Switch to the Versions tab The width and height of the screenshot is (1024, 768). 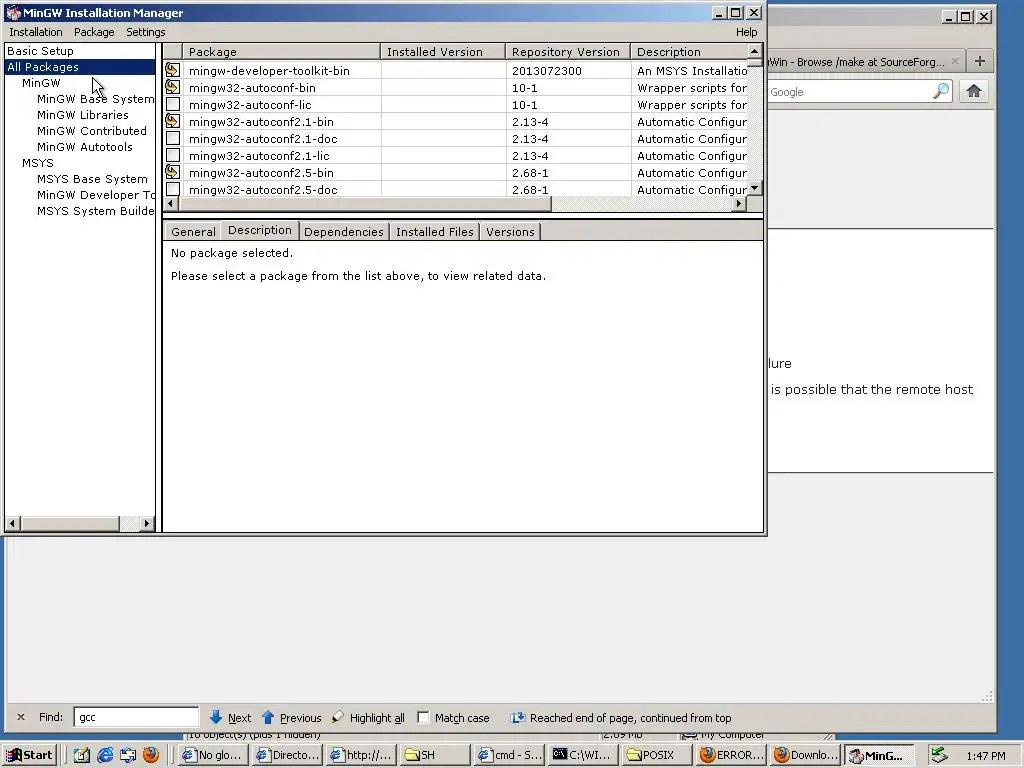pos(510,232)
